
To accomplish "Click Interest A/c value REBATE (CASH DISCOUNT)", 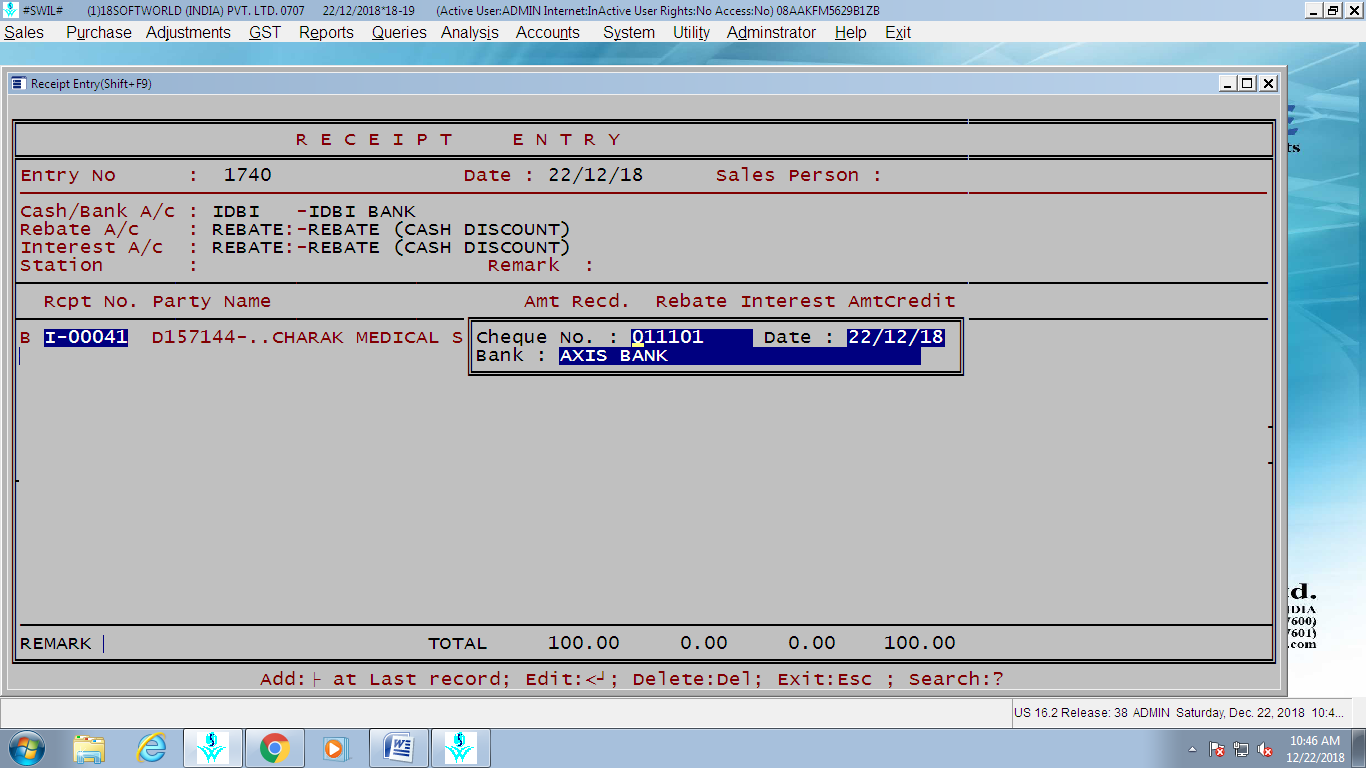I will [391, 248].
